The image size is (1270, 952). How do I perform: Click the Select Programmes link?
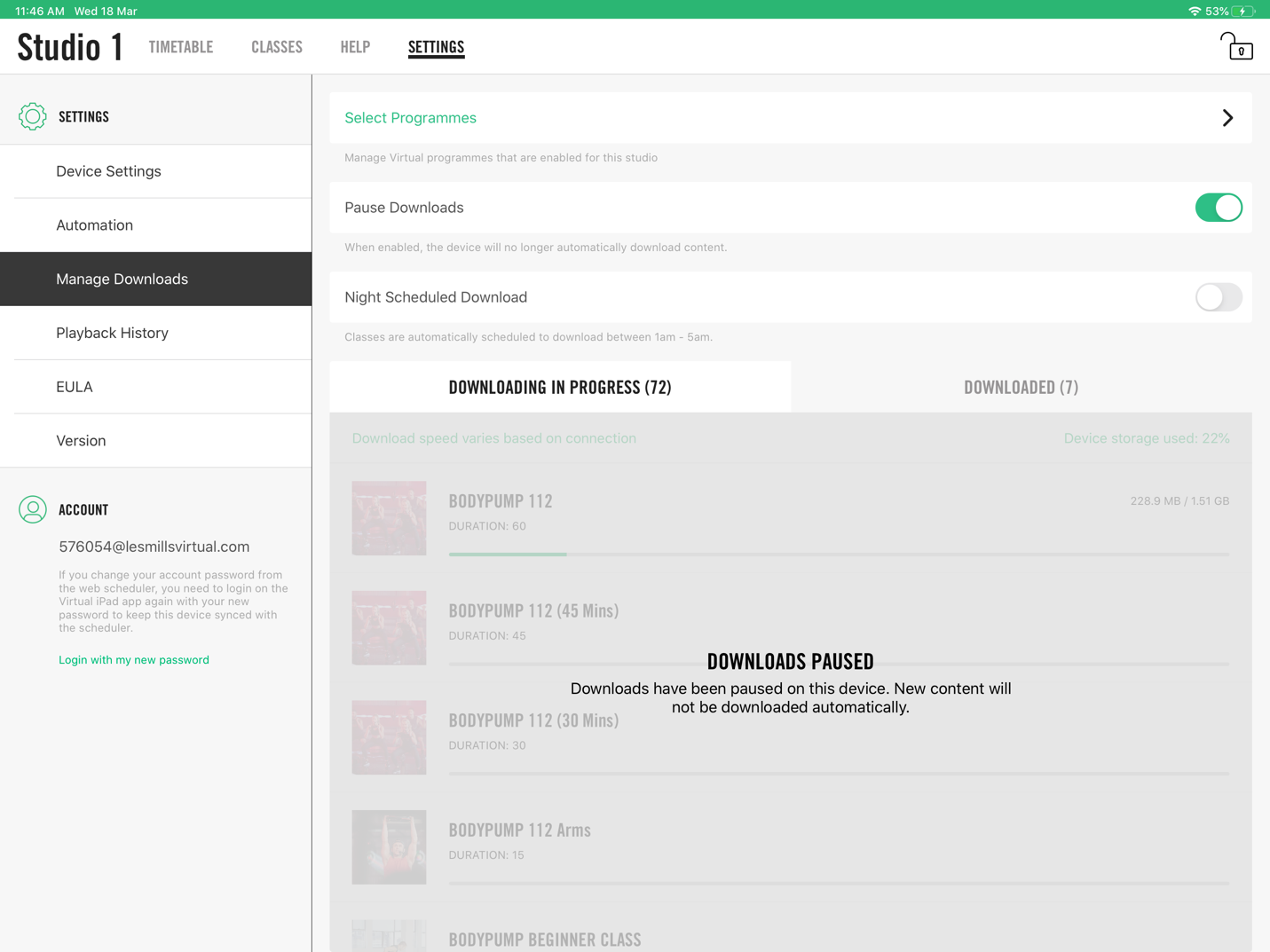tap(410, 118)
